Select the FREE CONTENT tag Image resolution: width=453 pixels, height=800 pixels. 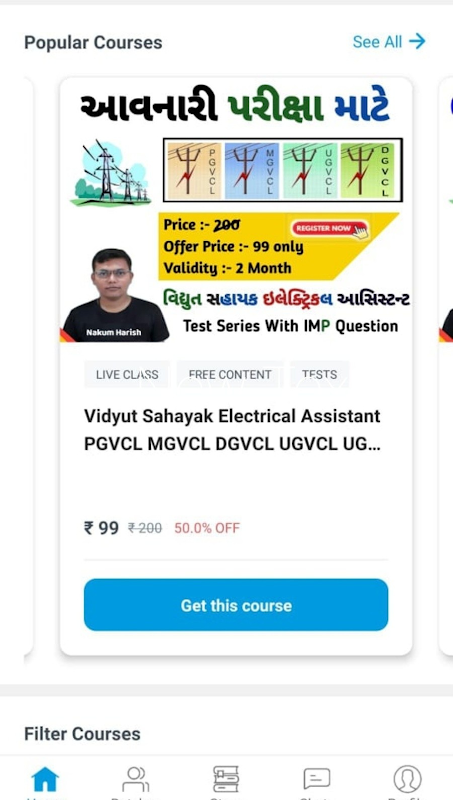tap(230, 374)
